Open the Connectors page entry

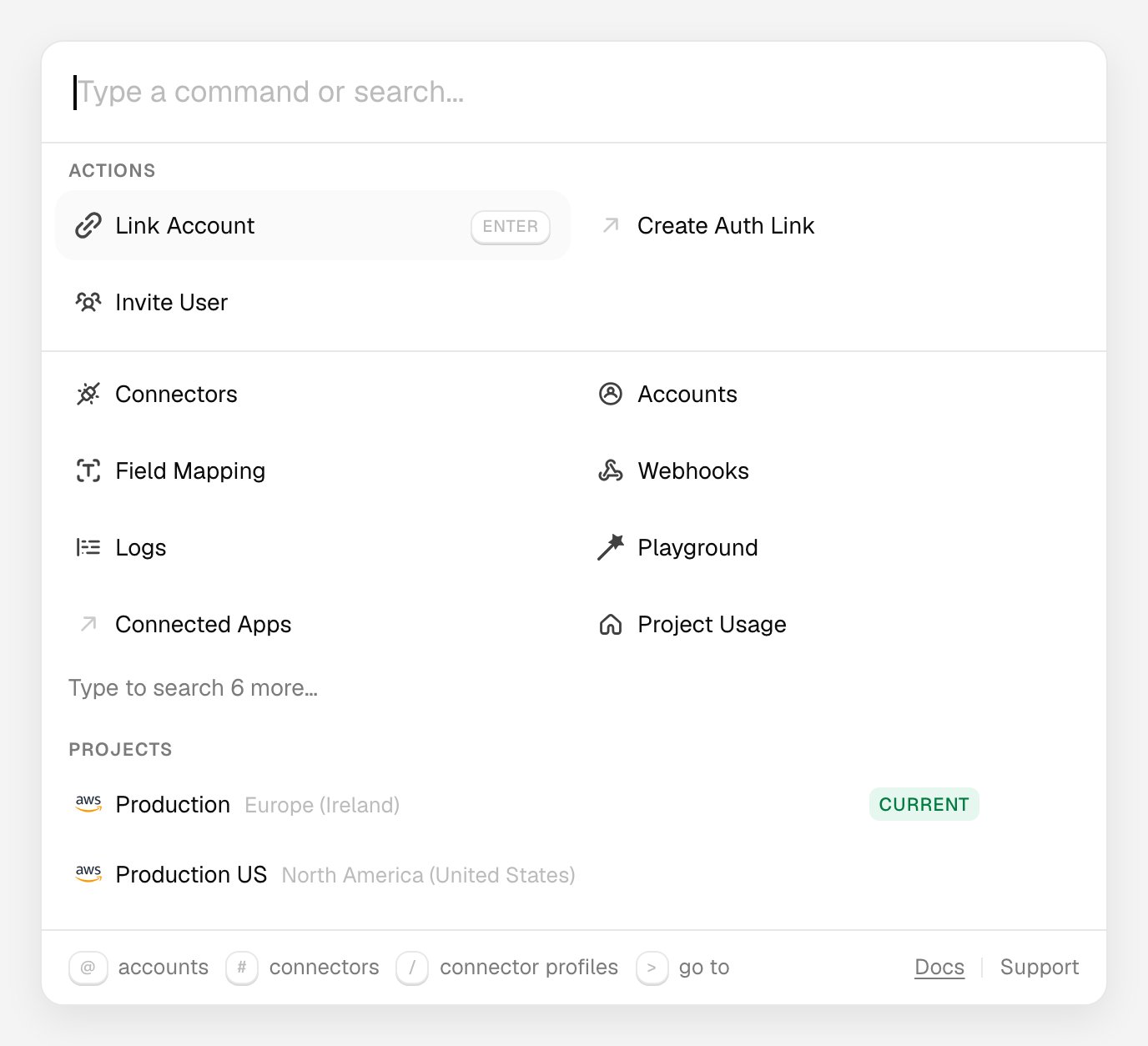[313, 394]
